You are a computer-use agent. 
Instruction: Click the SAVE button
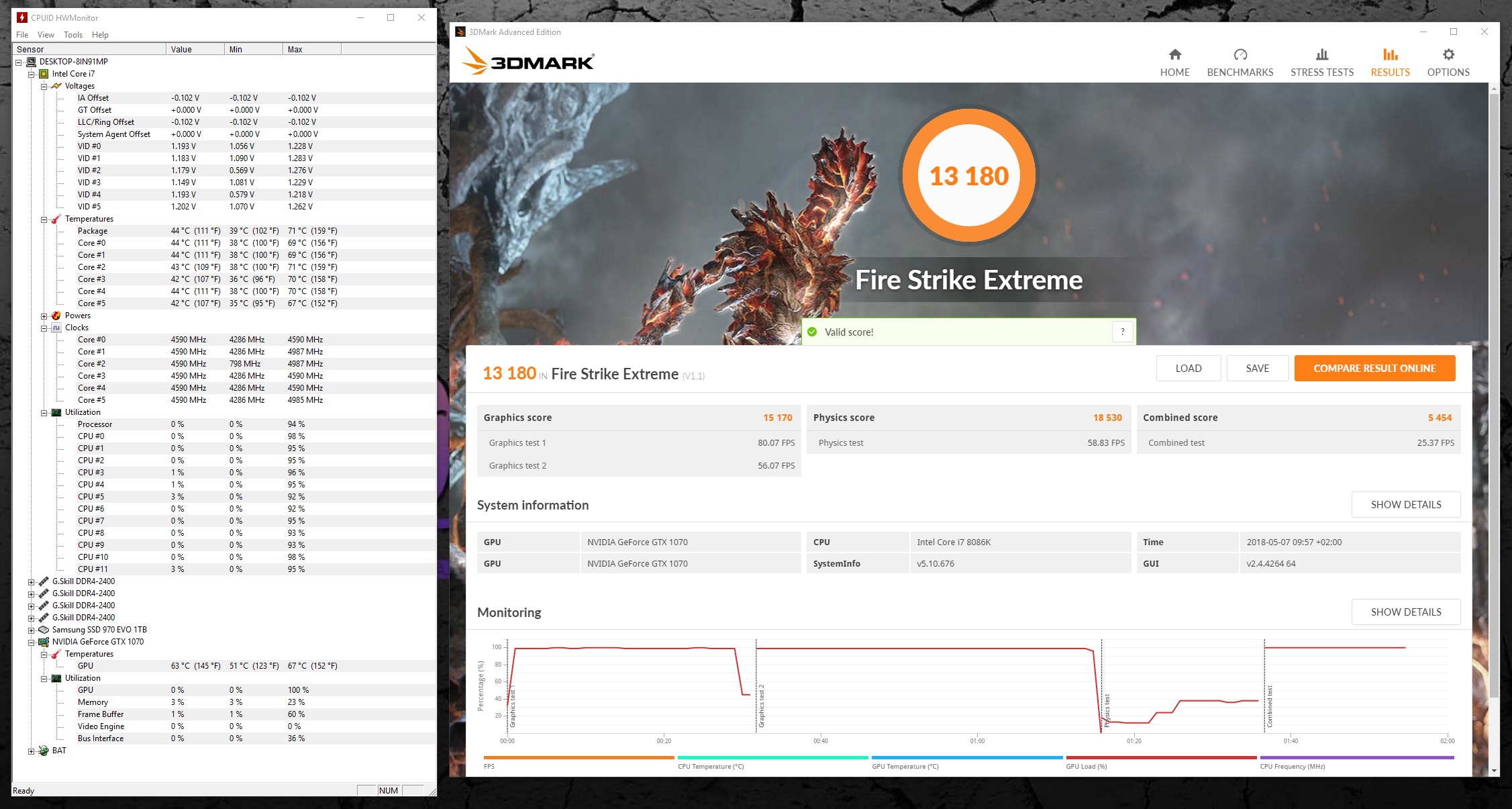pyautogui.click(x=1258, y=368)
